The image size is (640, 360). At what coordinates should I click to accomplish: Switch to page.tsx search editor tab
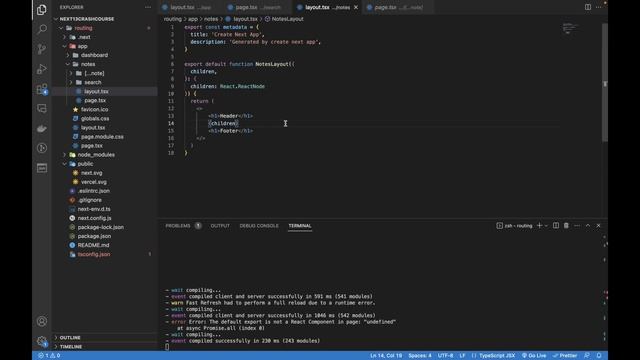click(258, 7)
